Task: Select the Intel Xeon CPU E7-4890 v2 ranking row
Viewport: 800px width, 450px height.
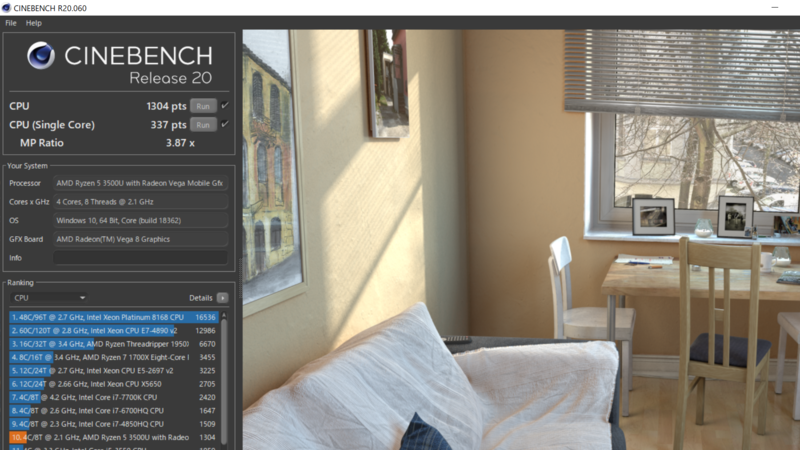Action: coord(114,331)
